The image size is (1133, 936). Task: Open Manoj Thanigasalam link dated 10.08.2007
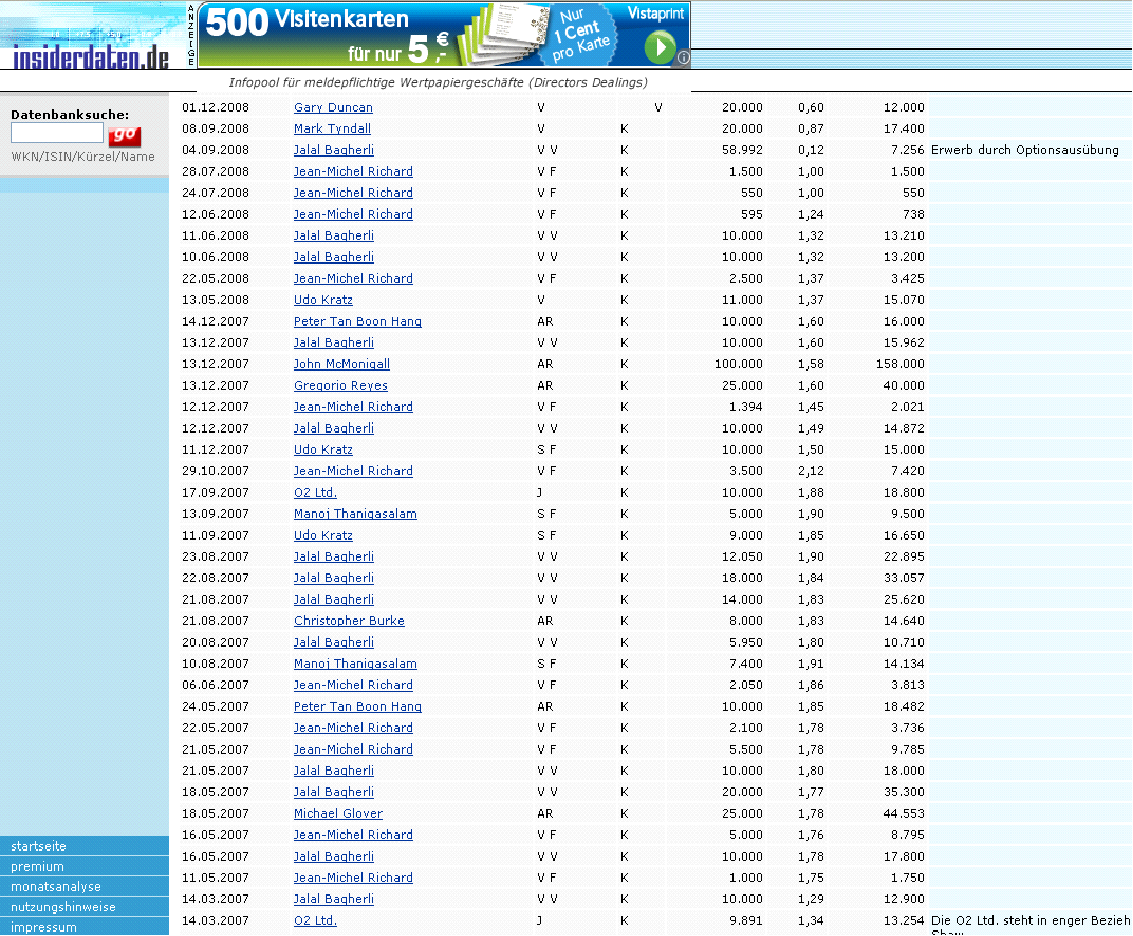355,664
